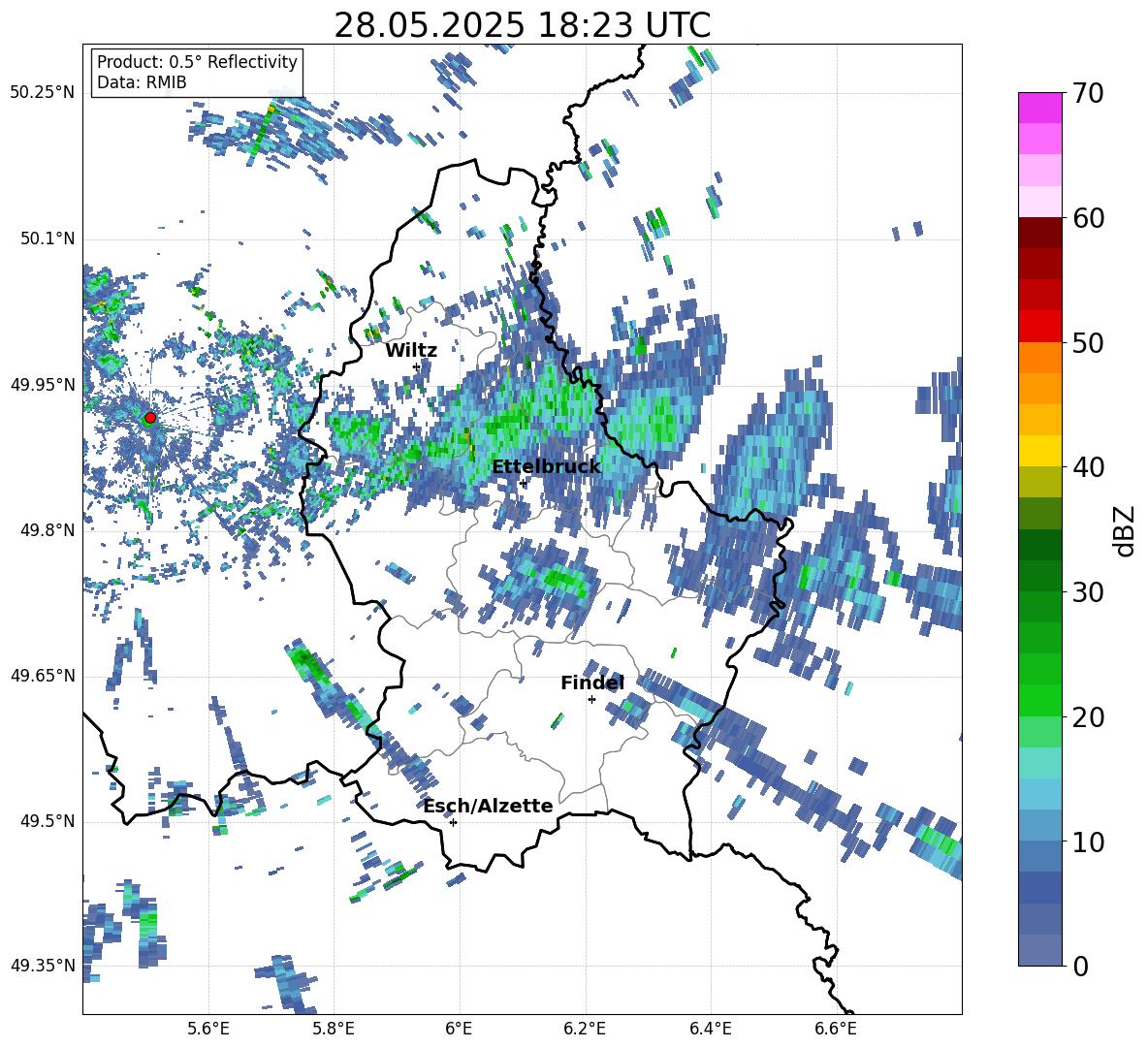Screen dimensions: 1148x1048
Task: Click the 70 label on the colorbar
Action: point(1088,93)
